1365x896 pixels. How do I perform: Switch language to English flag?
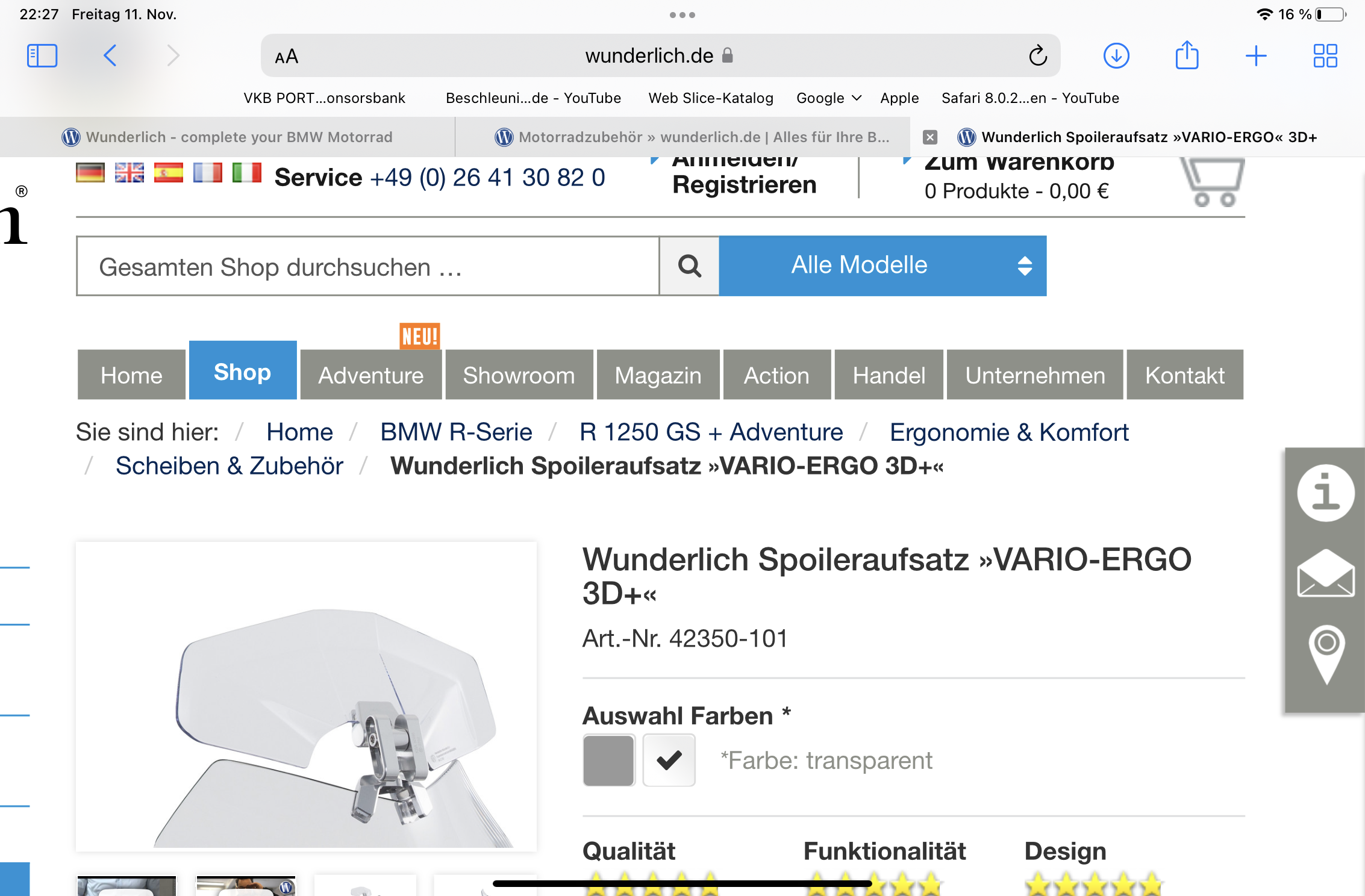[130, 173]
